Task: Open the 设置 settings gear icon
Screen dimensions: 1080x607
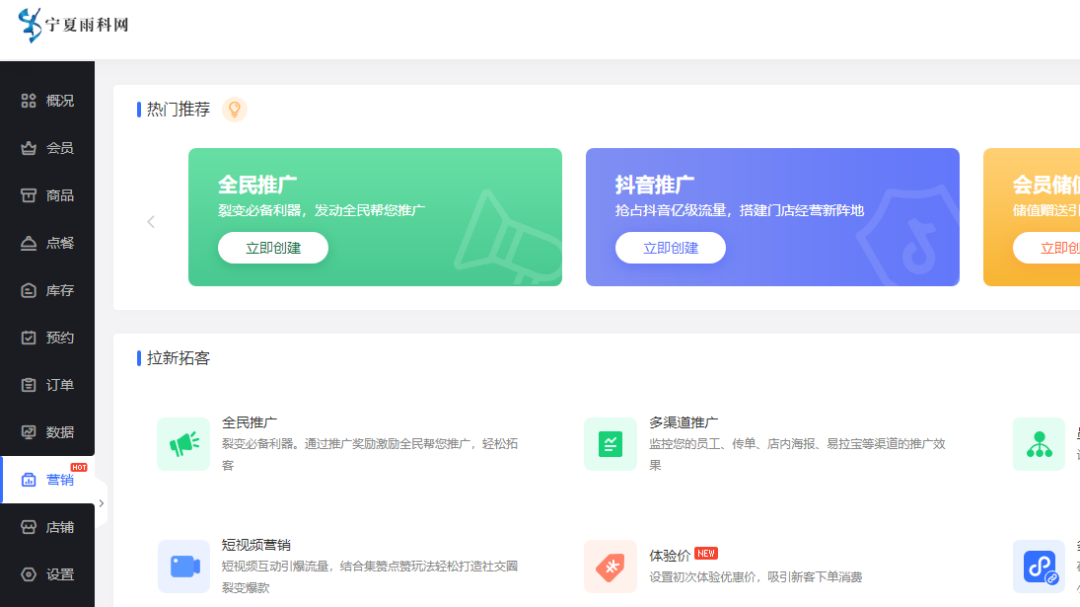Action: tap(28, 575)
